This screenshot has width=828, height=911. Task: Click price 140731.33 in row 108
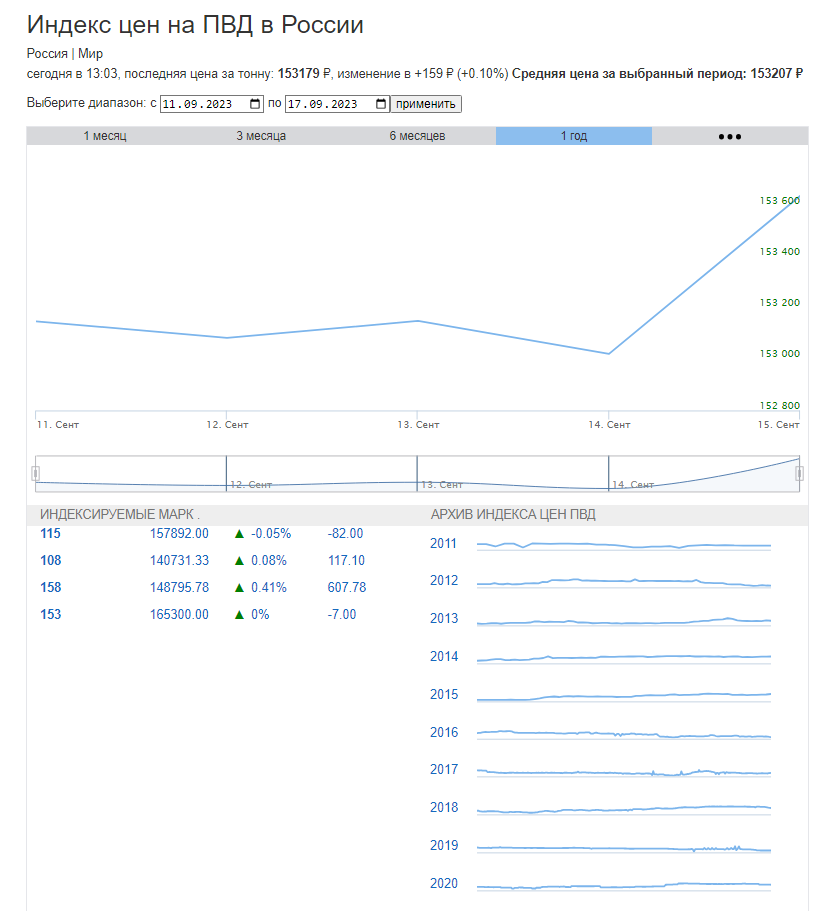(x=179, y=561)
